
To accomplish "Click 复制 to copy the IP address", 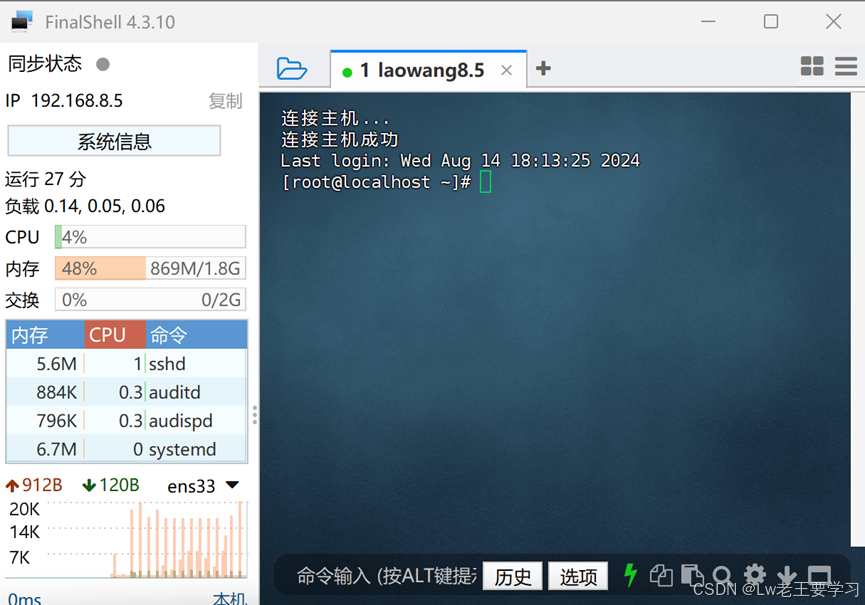I will click(225, 100).
